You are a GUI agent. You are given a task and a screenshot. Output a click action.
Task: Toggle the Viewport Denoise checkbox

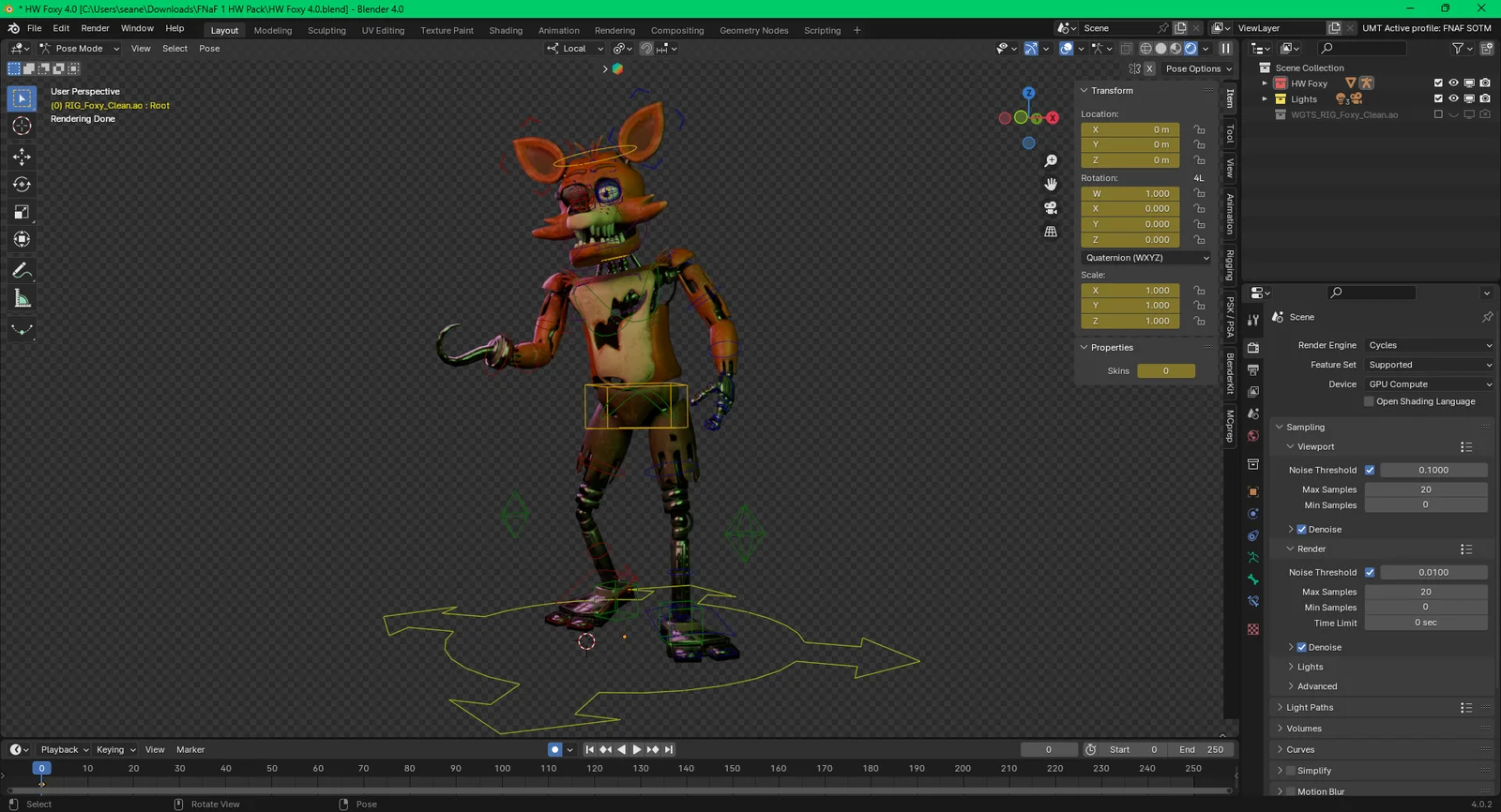pos(1301,530)
